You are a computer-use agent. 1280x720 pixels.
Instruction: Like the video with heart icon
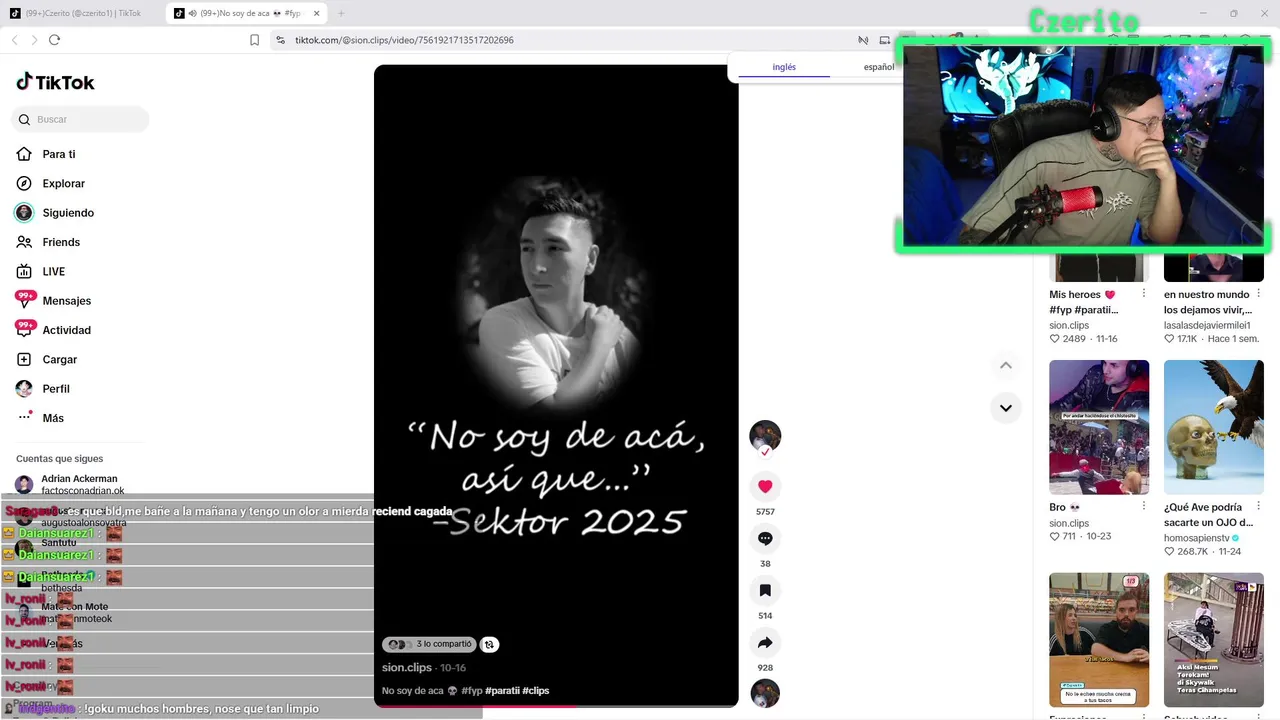765,486
